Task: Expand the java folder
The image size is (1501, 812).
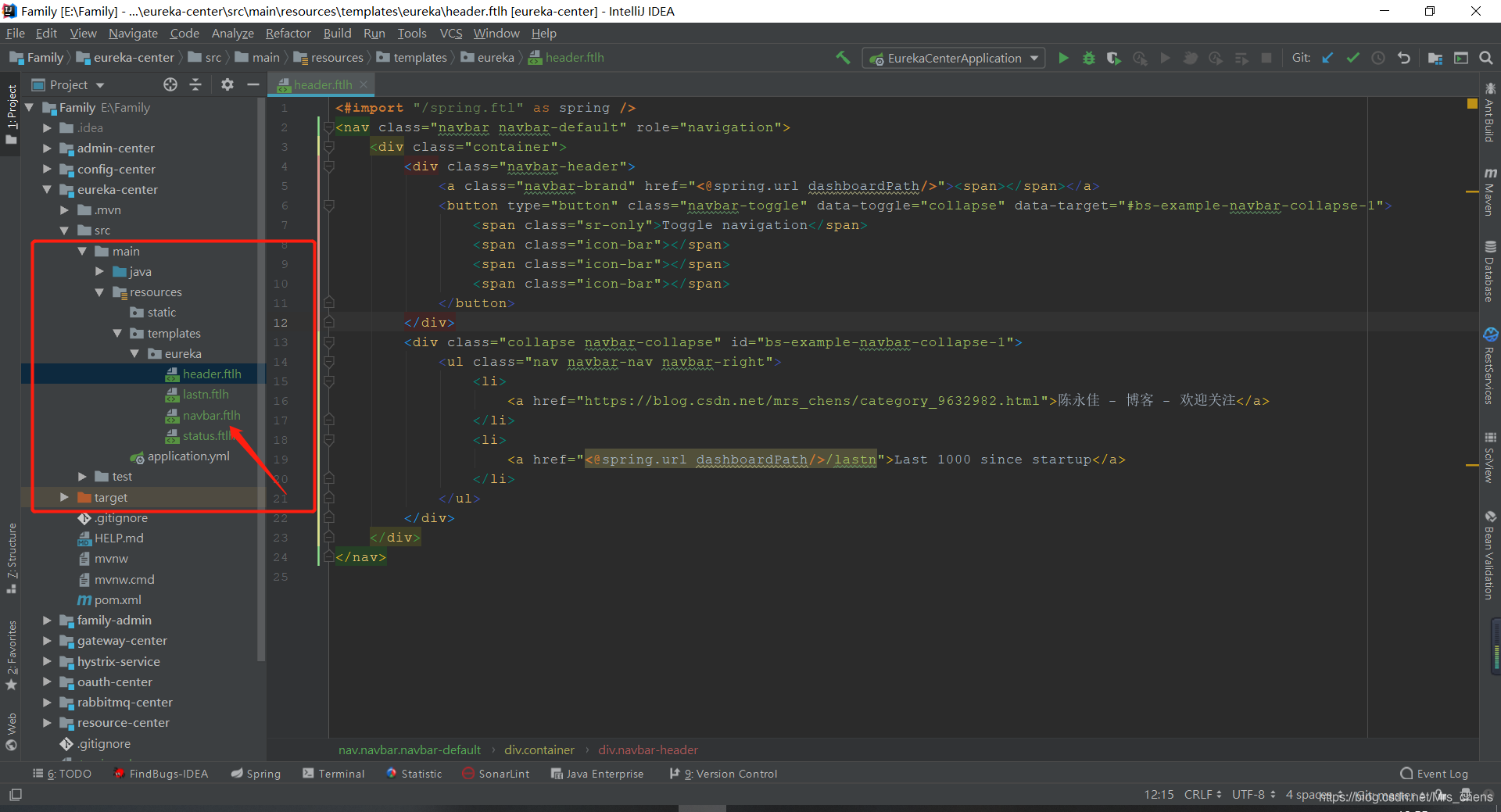Action: coord(99,272)
